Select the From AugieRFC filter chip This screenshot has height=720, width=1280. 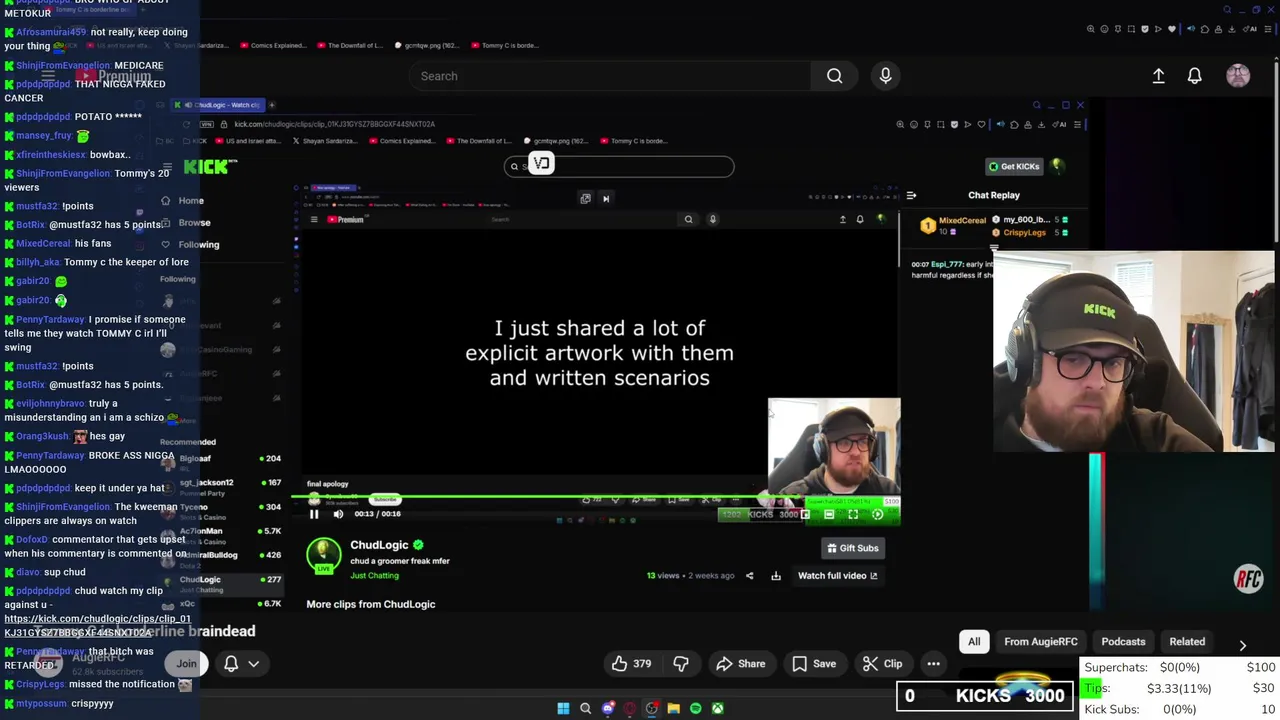pyautogui.click(x=1041, y=642)
